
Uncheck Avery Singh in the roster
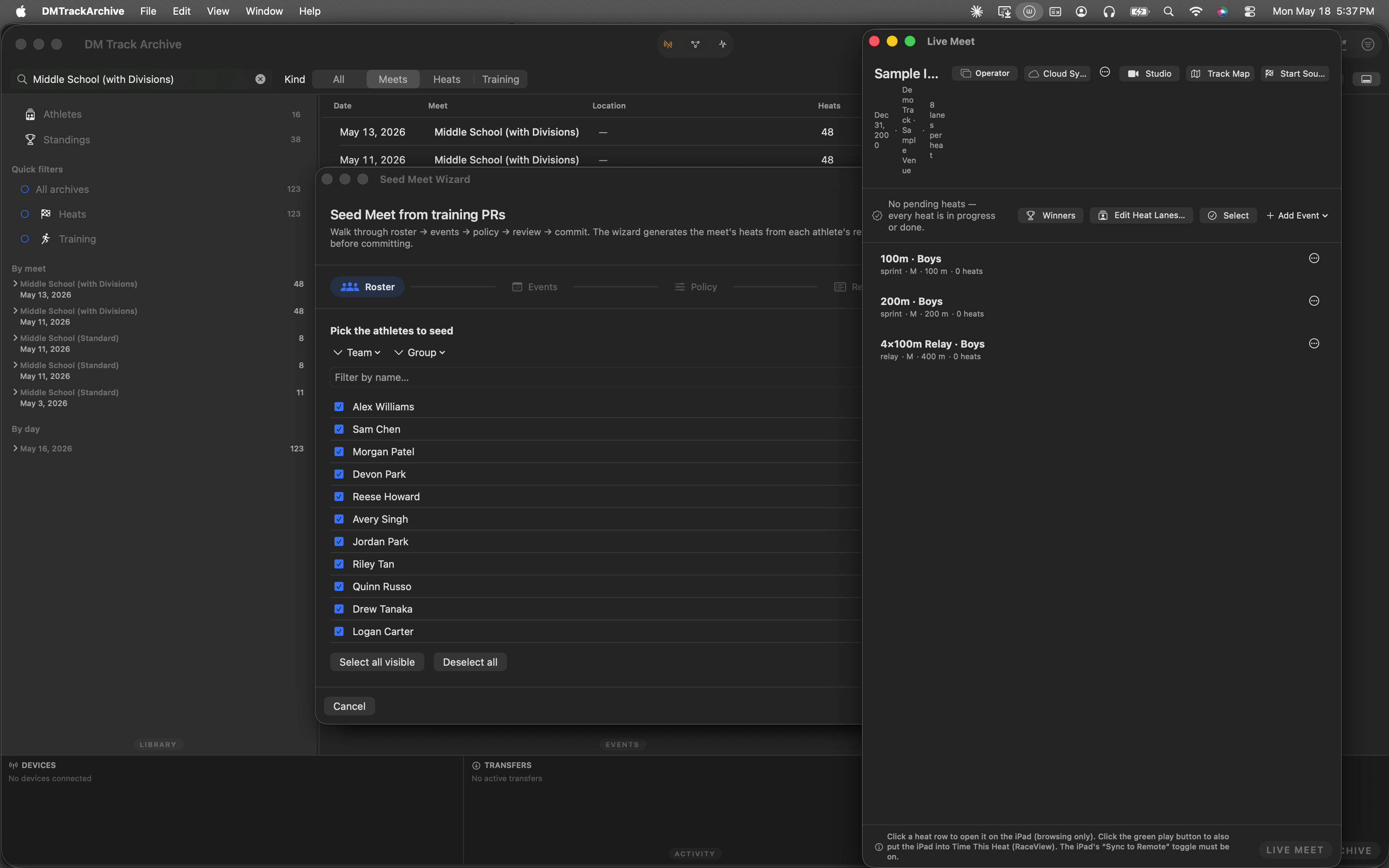point(339,519)
